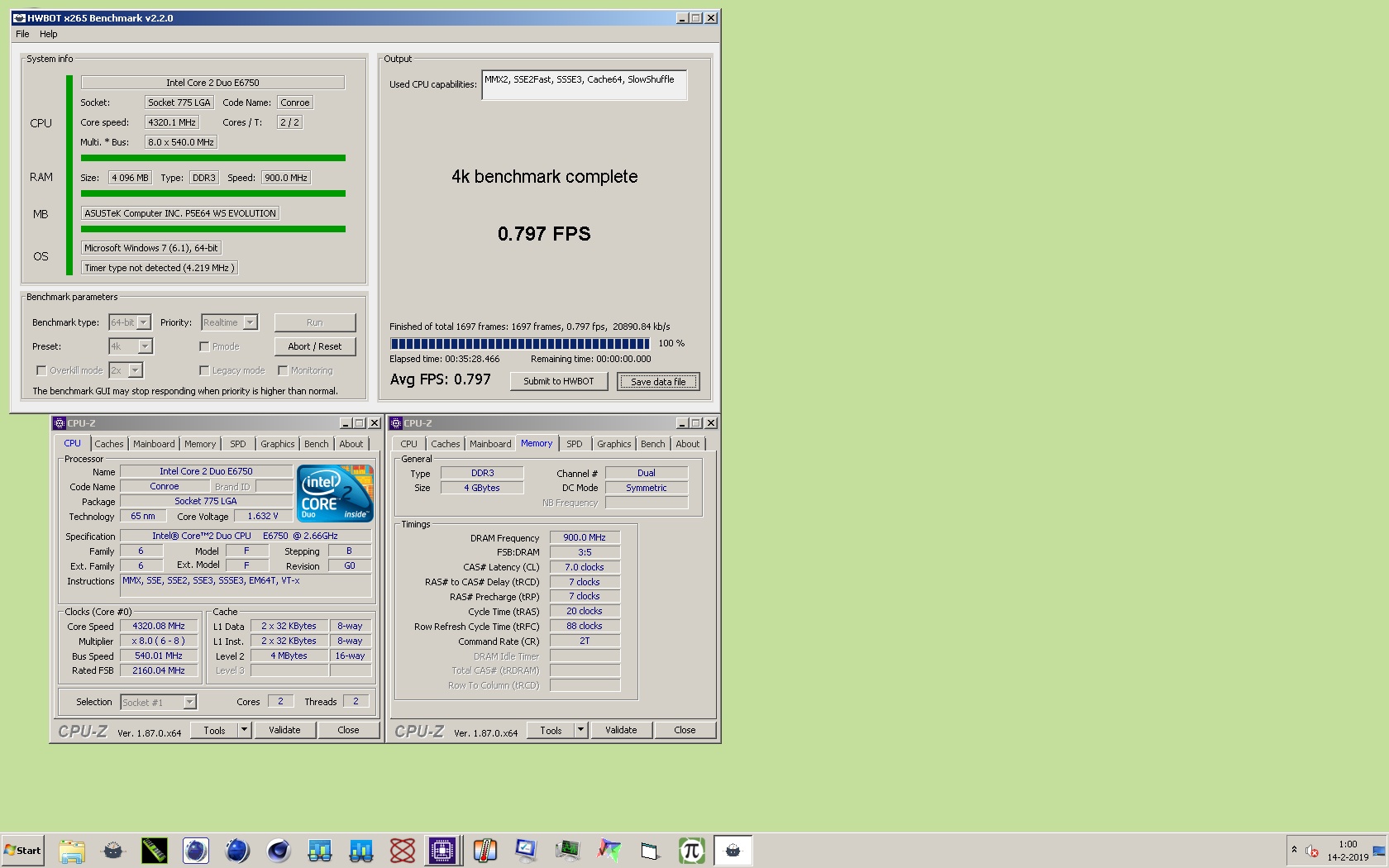Screen dimensions: 1389x868
Task: Click title bar icon of left CPU-Z window
Action: coord(60,423)
